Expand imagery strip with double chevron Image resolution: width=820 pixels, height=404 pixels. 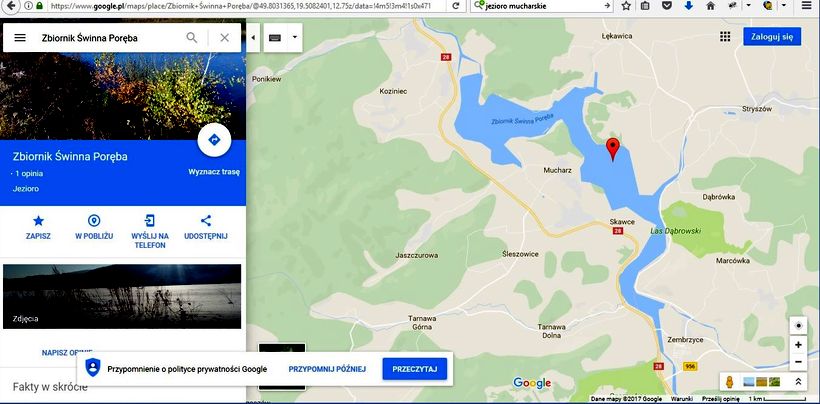tap(798, 382)
